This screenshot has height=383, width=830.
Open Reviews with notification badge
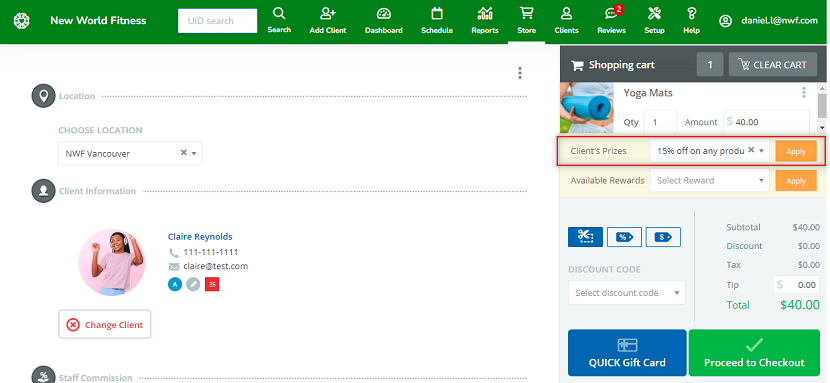tap(611, 20)
